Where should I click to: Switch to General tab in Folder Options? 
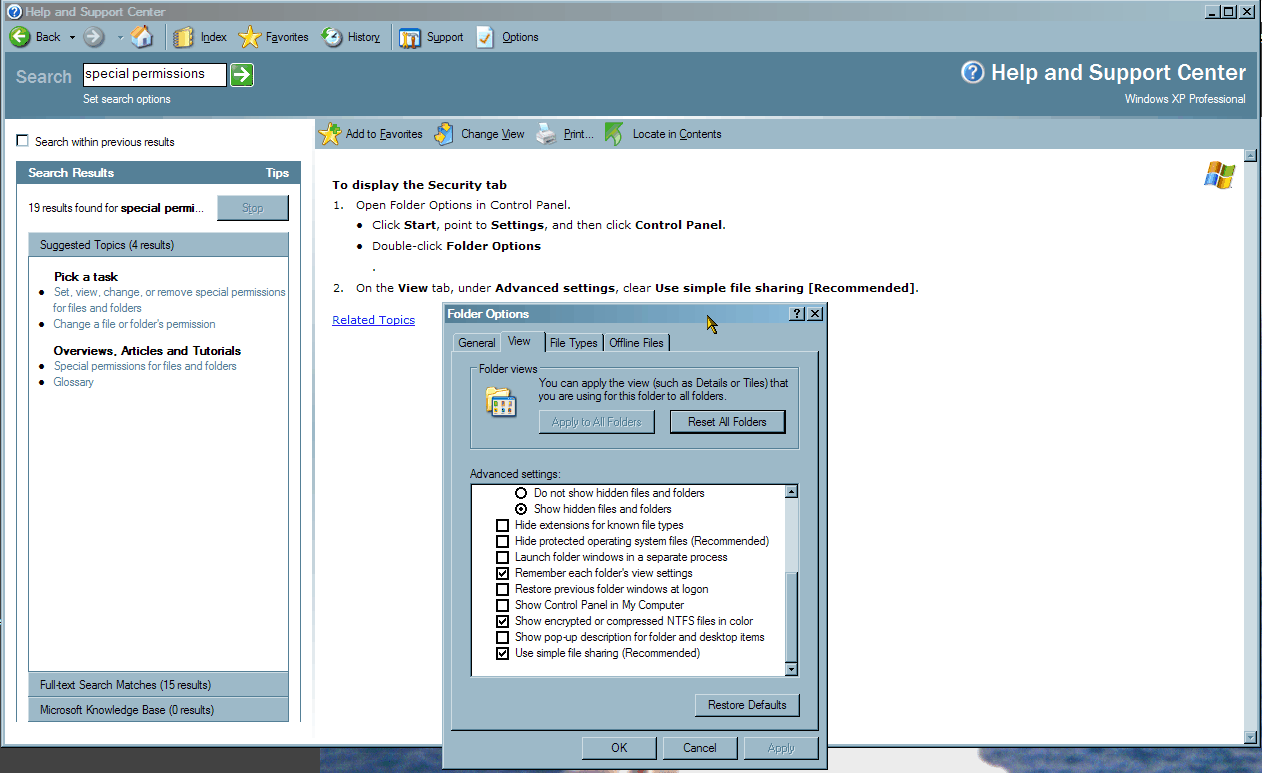[x=477, y=343]
